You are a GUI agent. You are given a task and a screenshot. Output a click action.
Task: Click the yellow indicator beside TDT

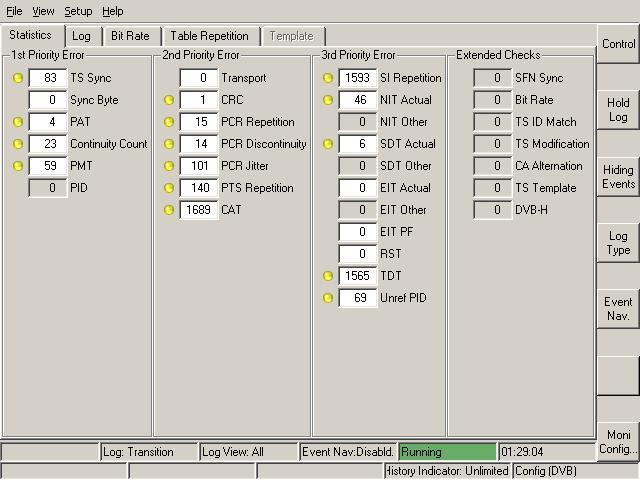point(327,276)
